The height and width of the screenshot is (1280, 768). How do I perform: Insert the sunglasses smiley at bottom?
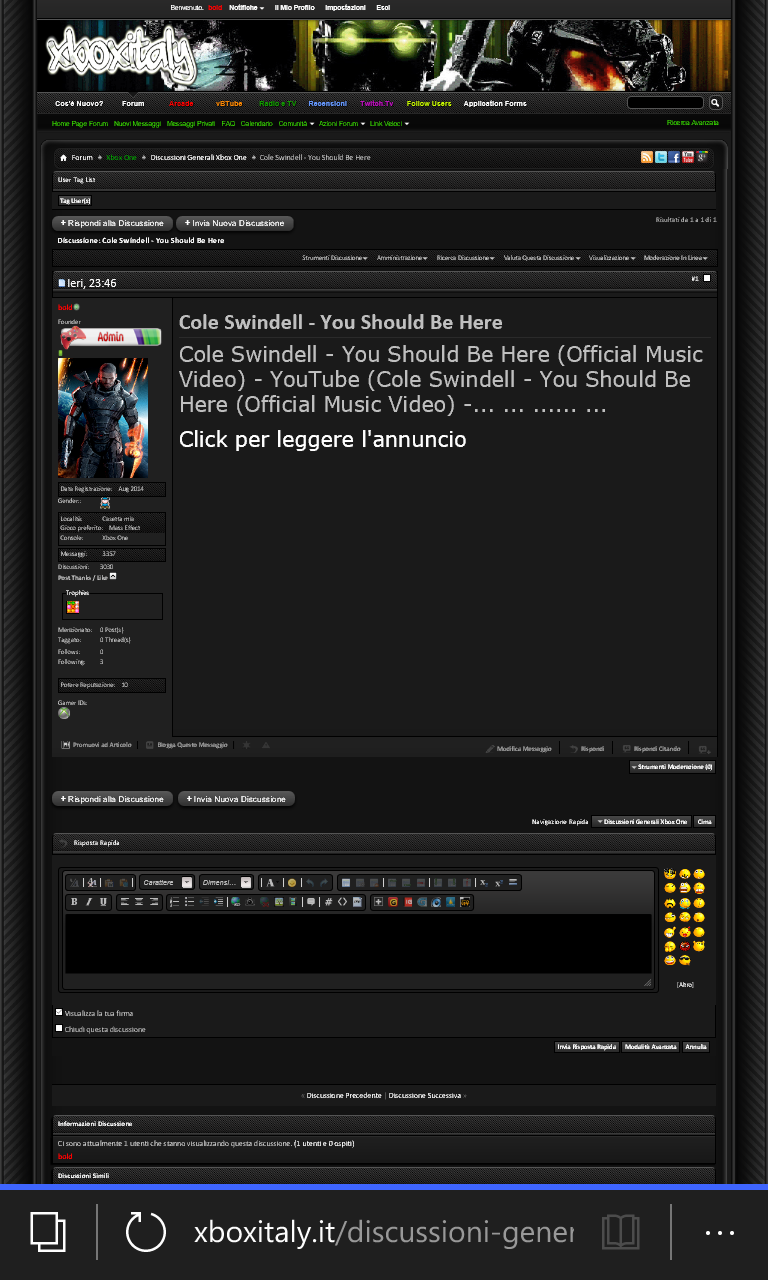(x=685, y=960)
